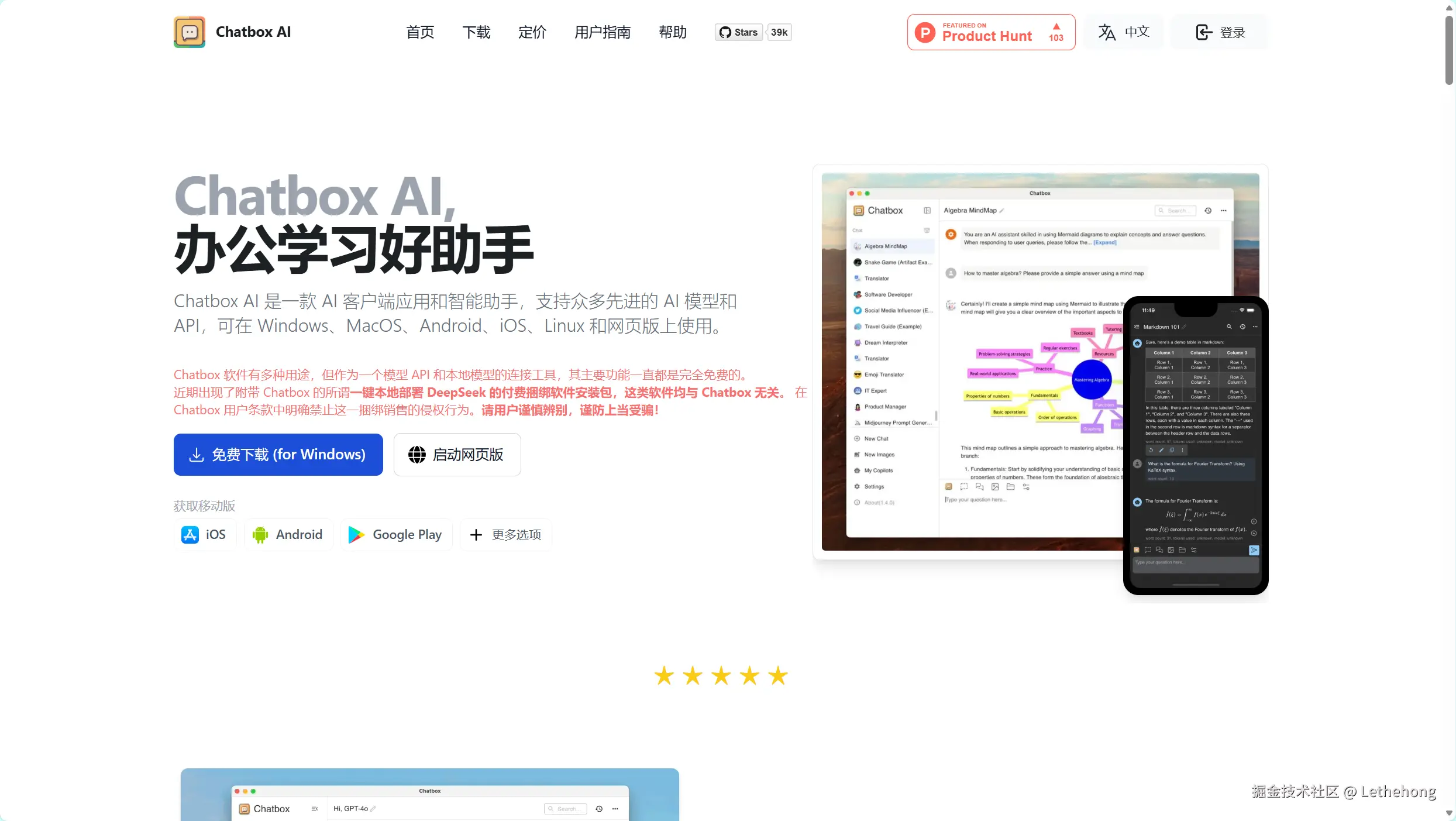Image resolution: width=1456 pixels, height=821 pixels.
Task: Click the Android download icon button
Action: pyautogui.click(x=260, y=535)
